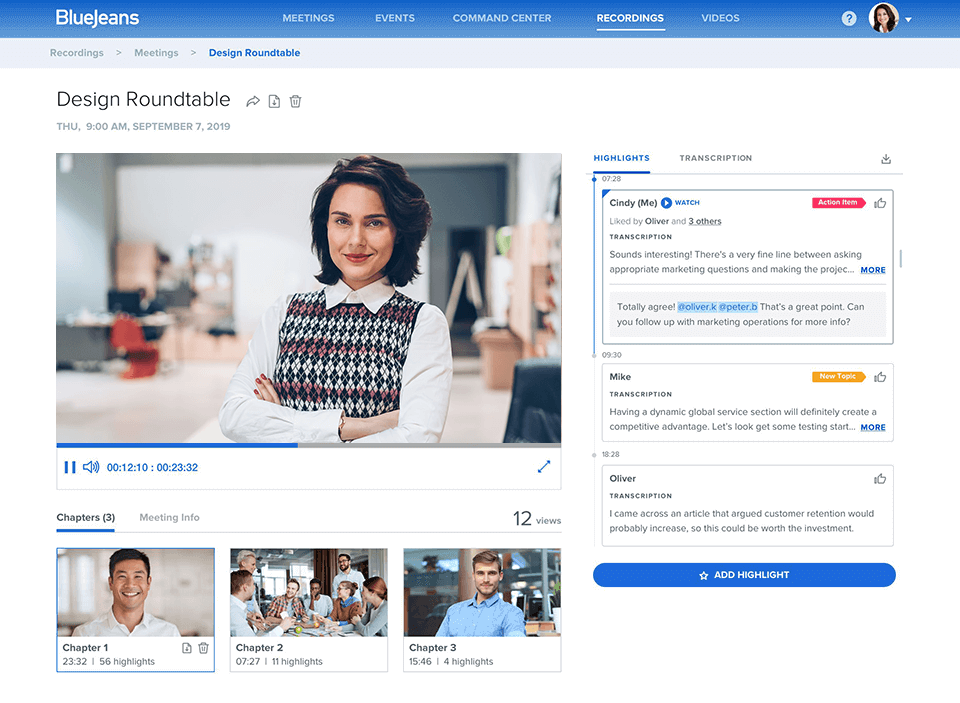Click the Action Item tag
The image size is (960, 703).
[x=838, y=203]
